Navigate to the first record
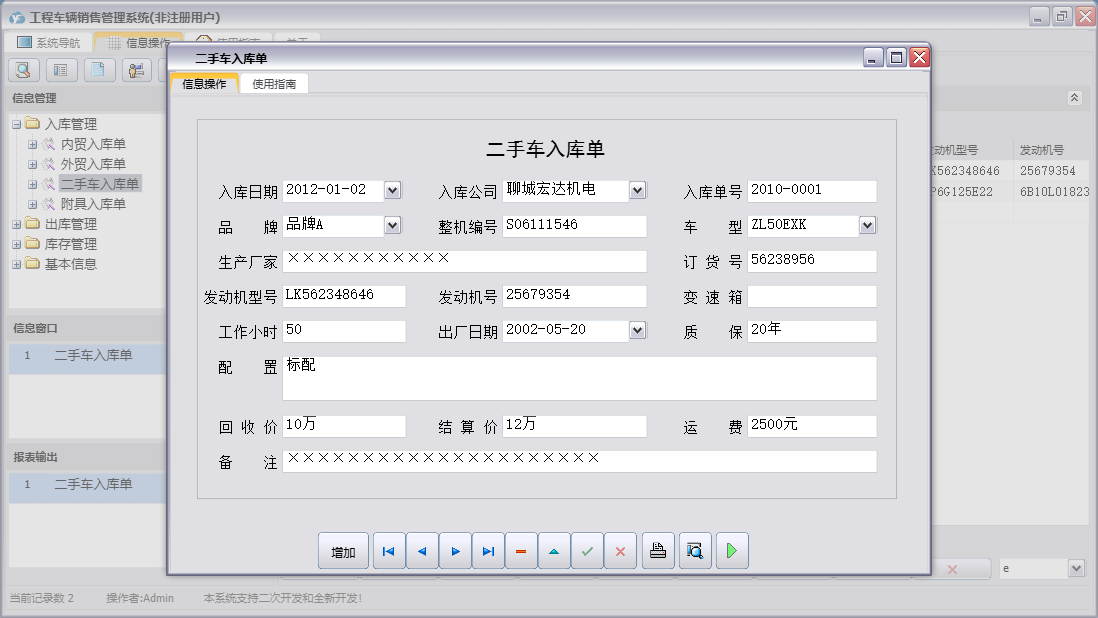 (x=389, y=551)
